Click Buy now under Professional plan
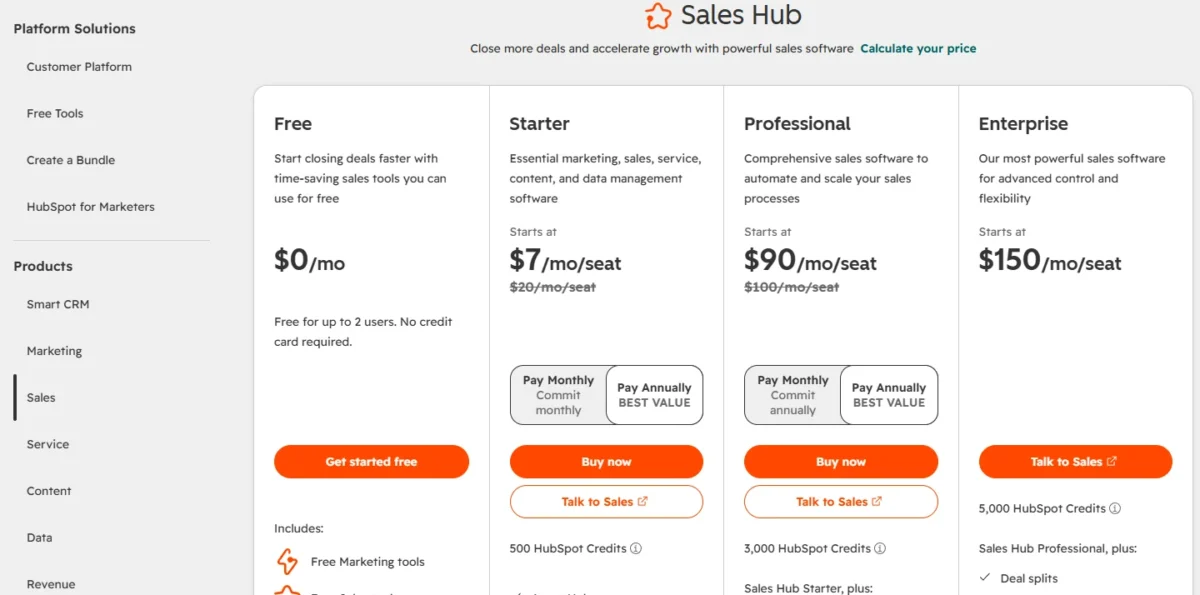The height and width of the screenshot is (595, 1200). click(841, 461)
